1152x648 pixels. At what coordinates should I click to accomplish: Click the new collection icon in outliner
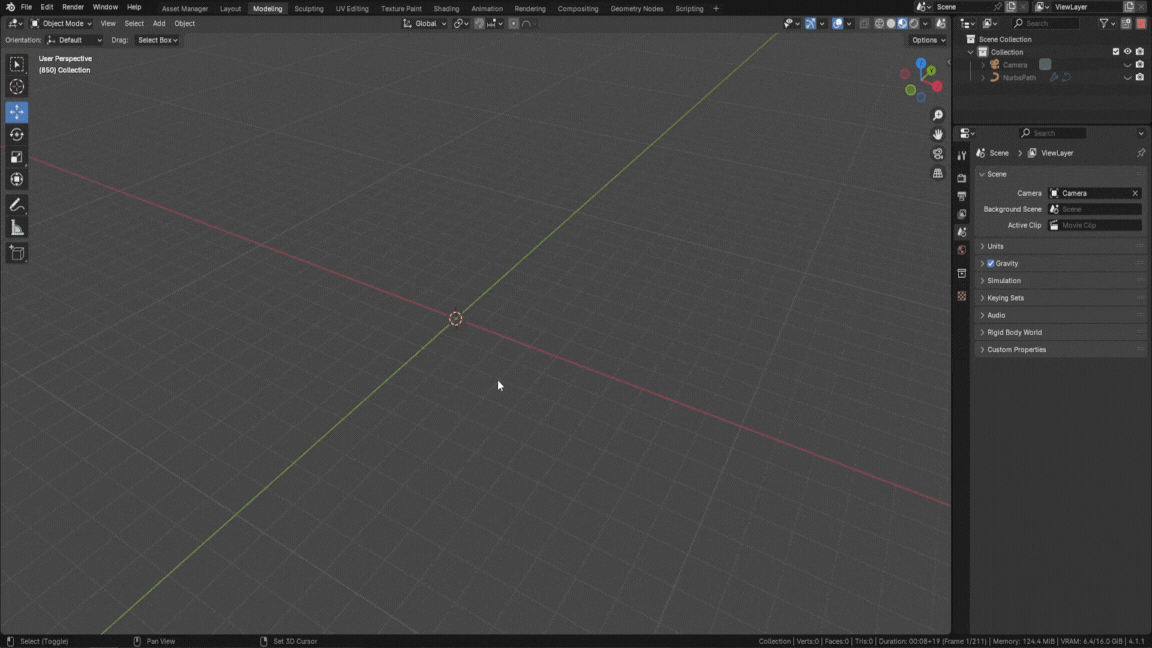(x=1126, y=24)
